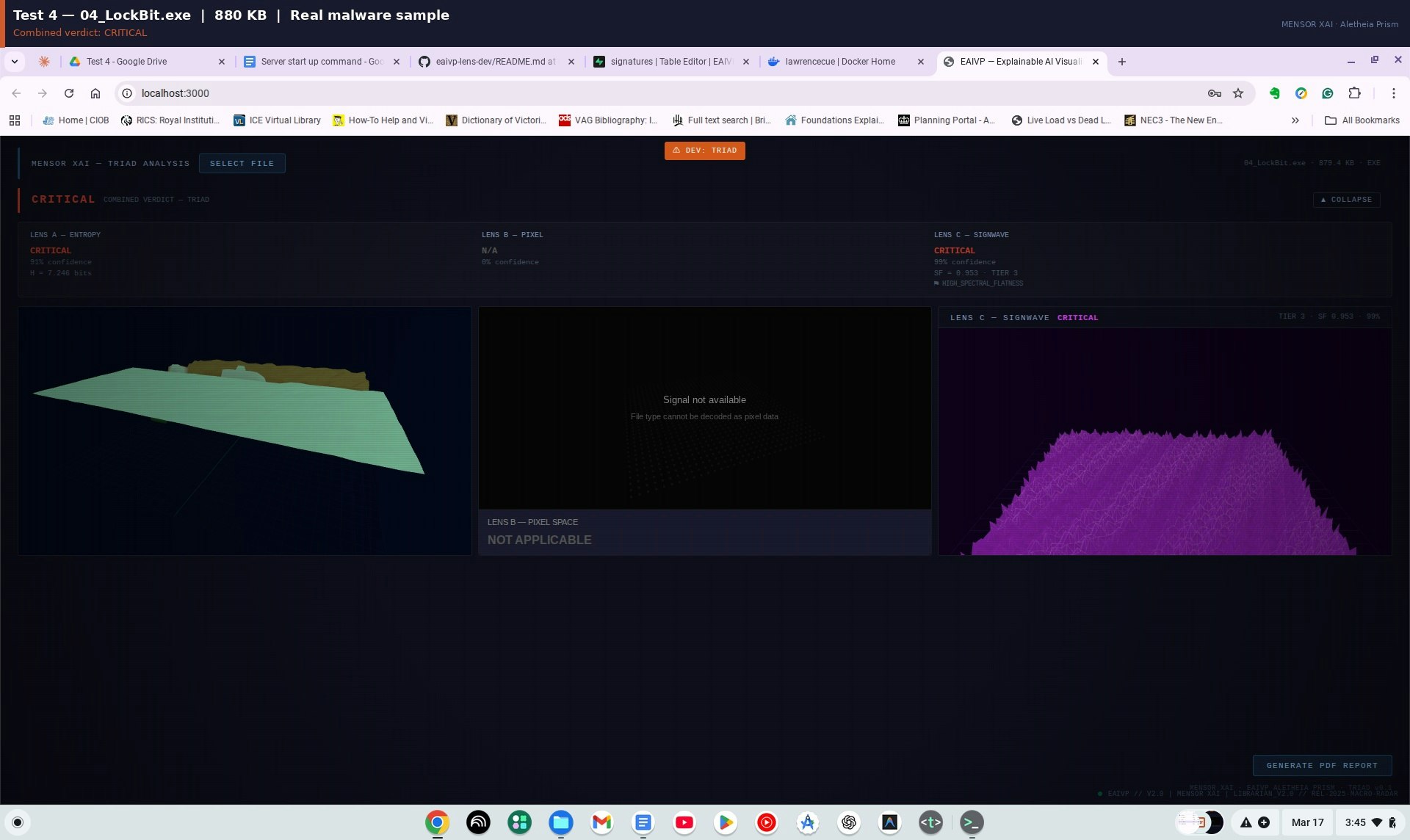Click the DEV: TRIAD warning badge
Viewport: 1410px width, 840px height.
(x=704, y=151)
